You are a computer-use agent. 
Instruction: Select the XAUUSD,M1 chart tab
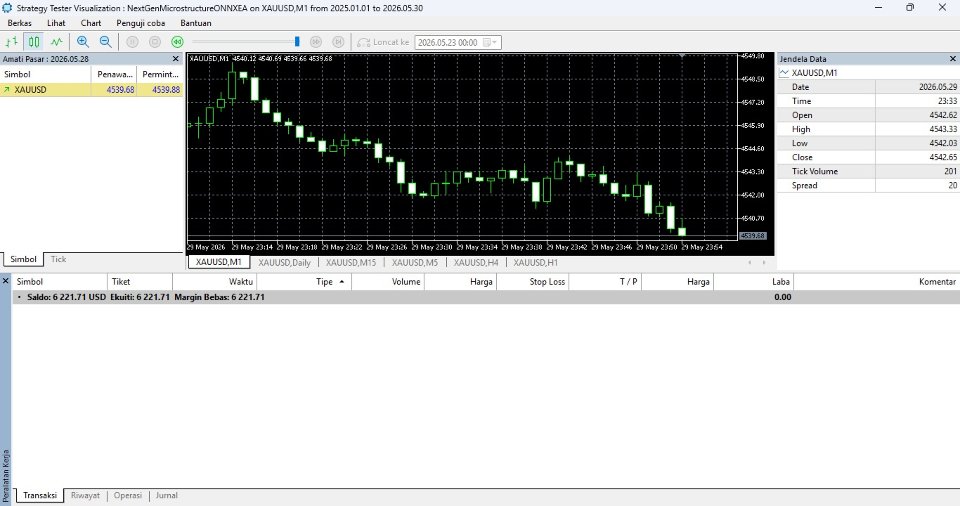click(x=219, y=262)
